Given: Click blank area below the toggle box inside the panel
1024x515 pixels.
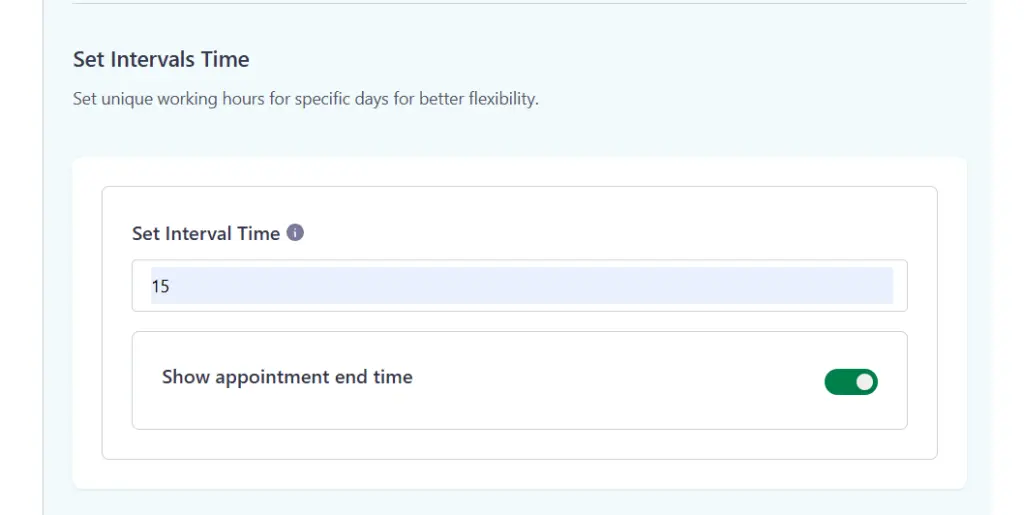Looking at the screenshot, I should tap(520, 444).
